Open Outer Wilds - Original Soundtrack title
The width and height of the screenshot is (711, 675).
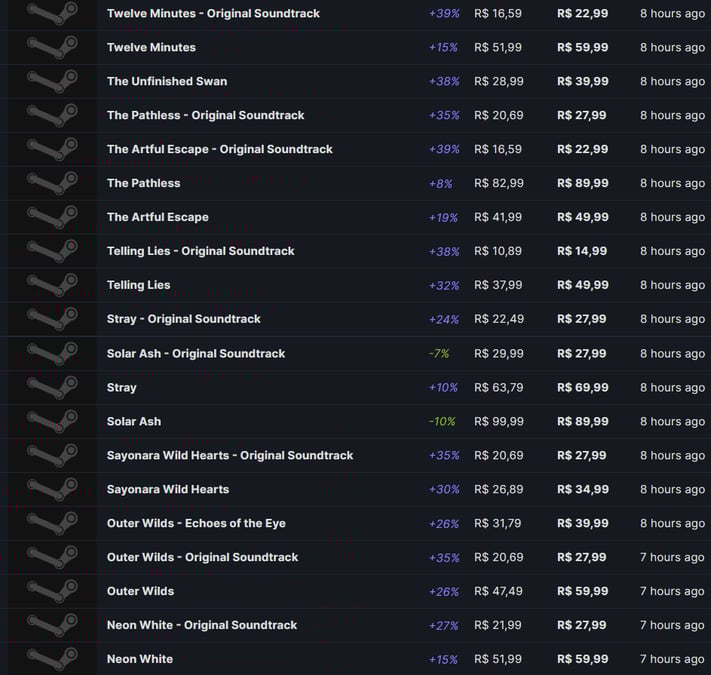pos(202,558)
